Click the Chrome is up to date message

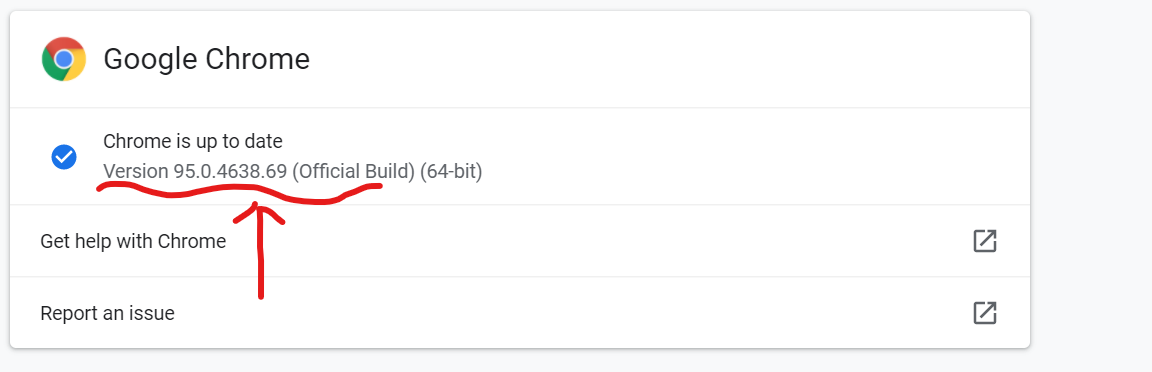[192, 141]
